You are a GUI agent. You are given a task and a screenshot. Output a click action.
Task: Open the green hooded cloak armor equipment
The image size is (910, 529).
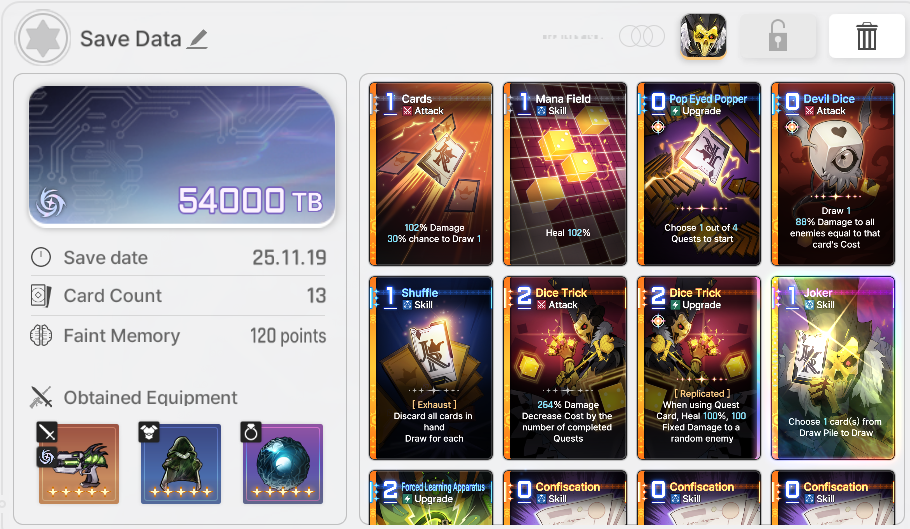tap(181, 463)
